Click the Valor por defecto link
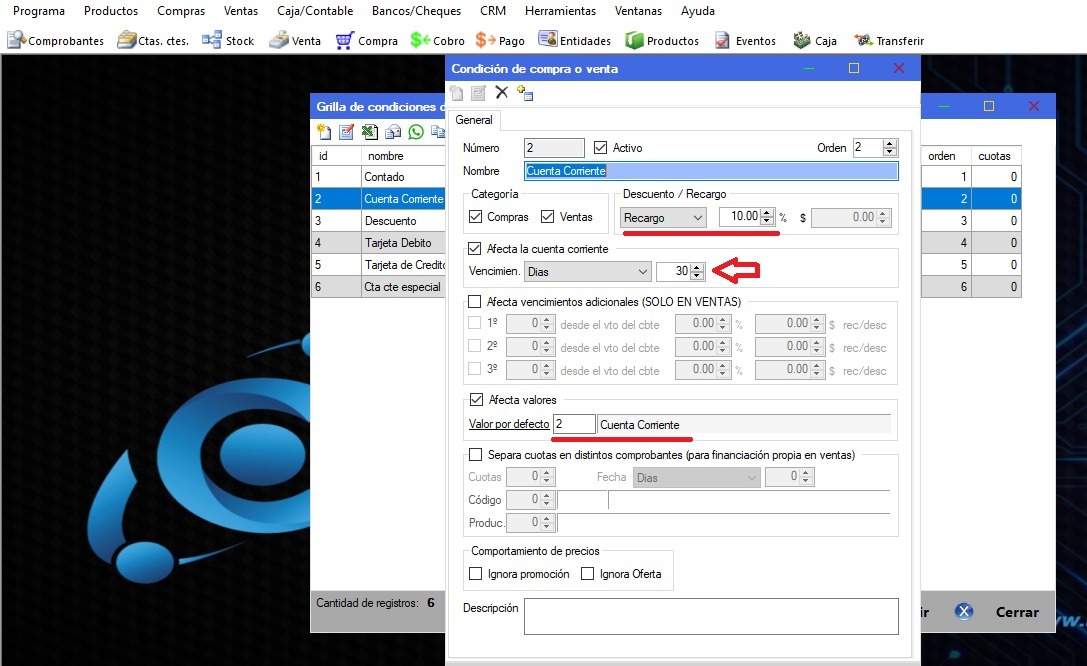Image resolution: width=1087 pixels, height=666 pixels. pyautogui.click(x=509, y=424)
